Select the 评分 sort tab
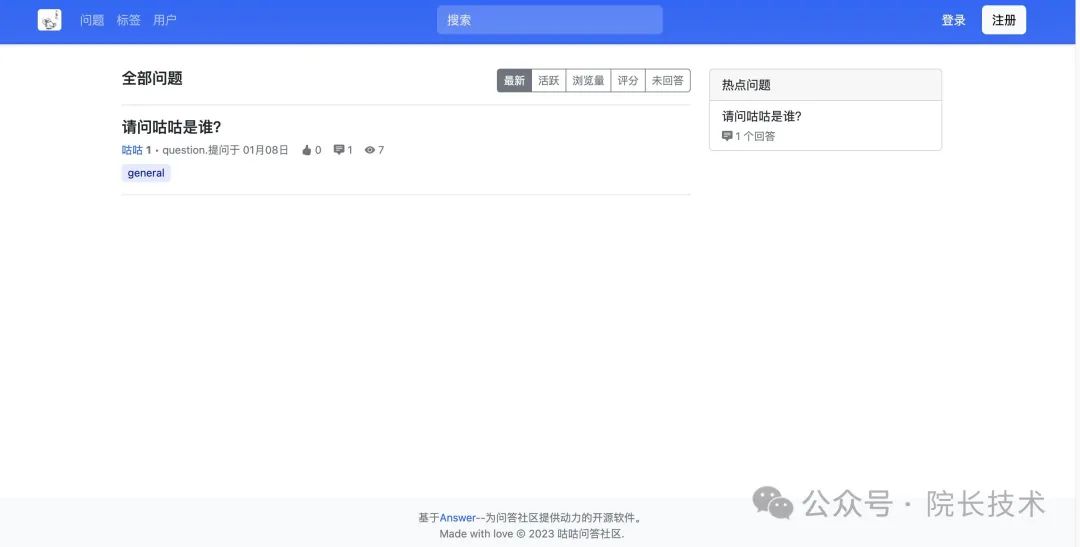Screen dimensions: 1080x547 [628, 81]
